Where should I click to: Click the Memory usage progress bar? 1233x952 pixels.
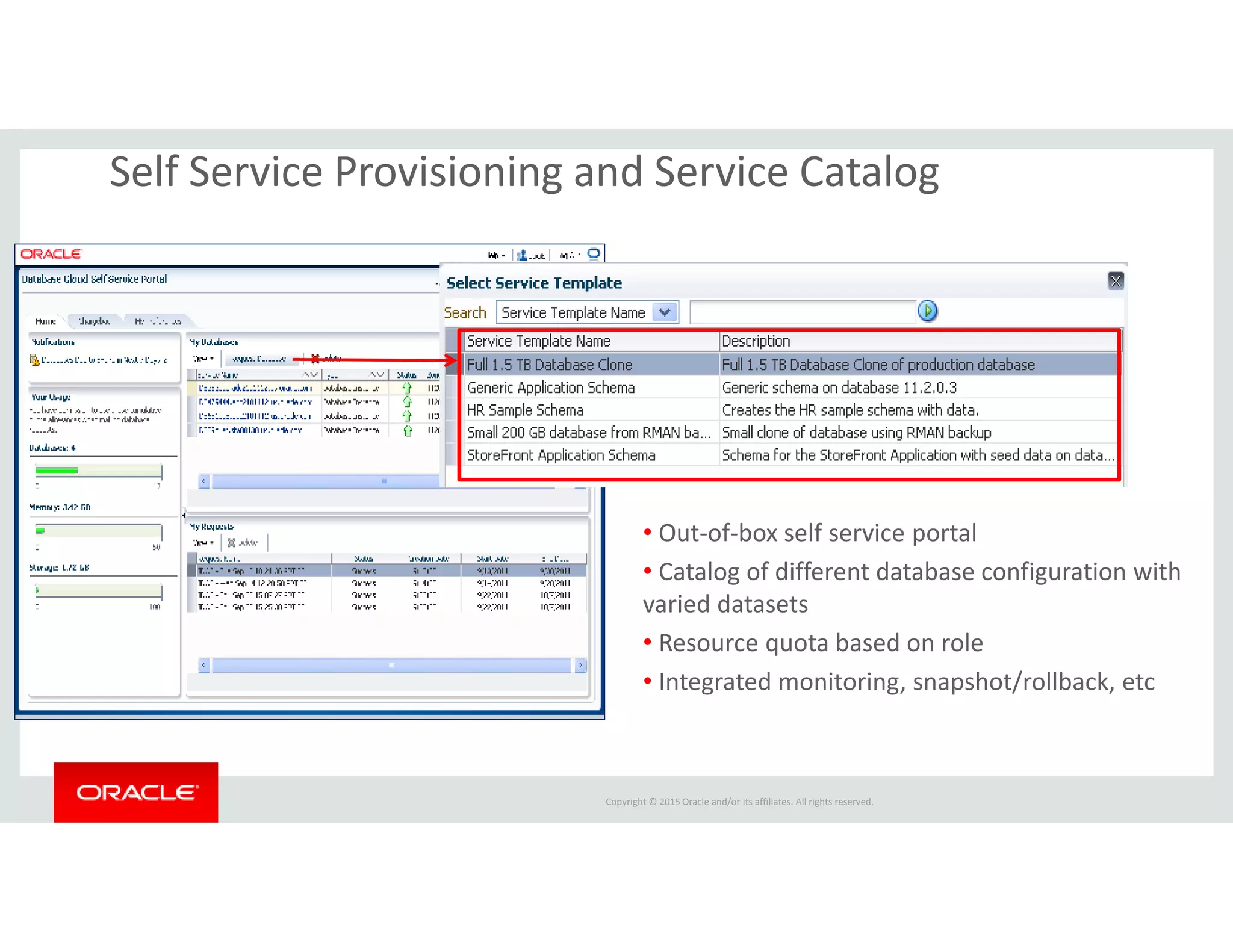99,530
